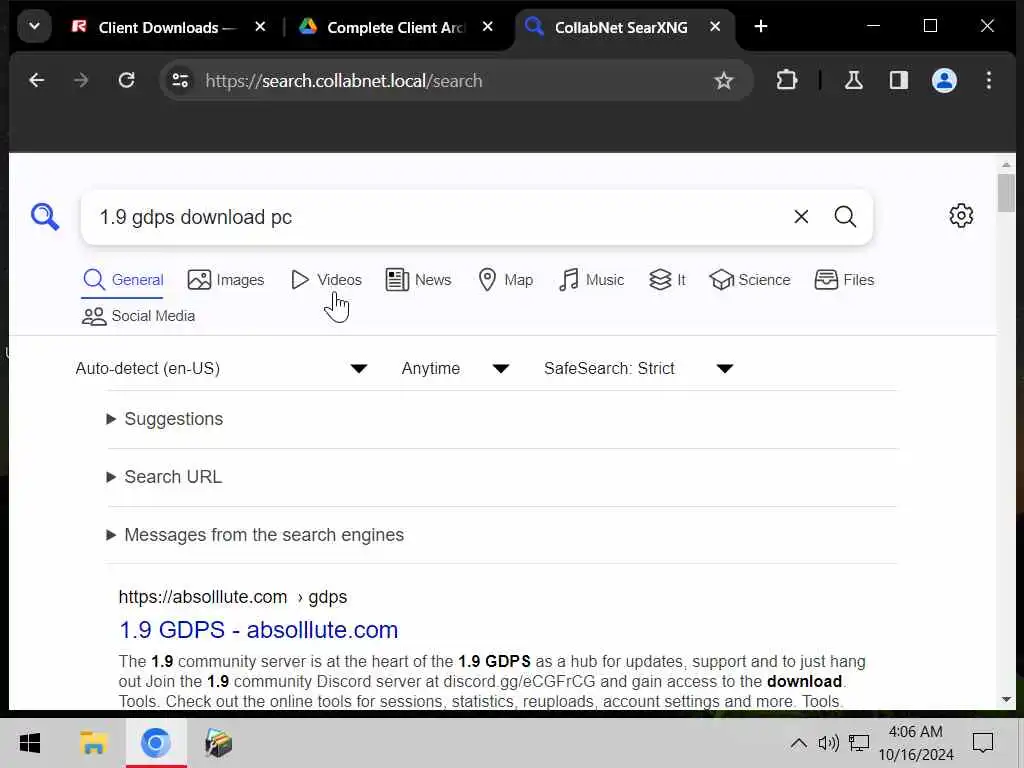
Task: Switch to Client Downloads tab
Action: pos(157,27)
